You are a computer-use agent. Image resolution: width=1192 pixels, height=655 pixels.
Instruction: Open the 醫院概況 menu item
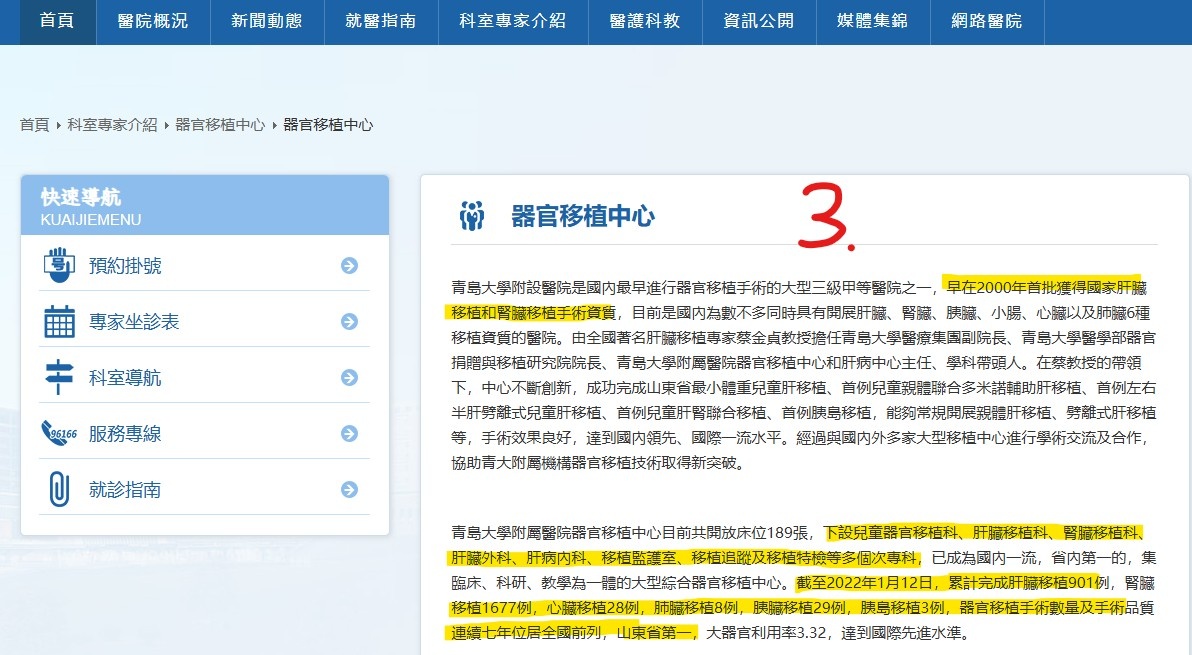(153, 21)
